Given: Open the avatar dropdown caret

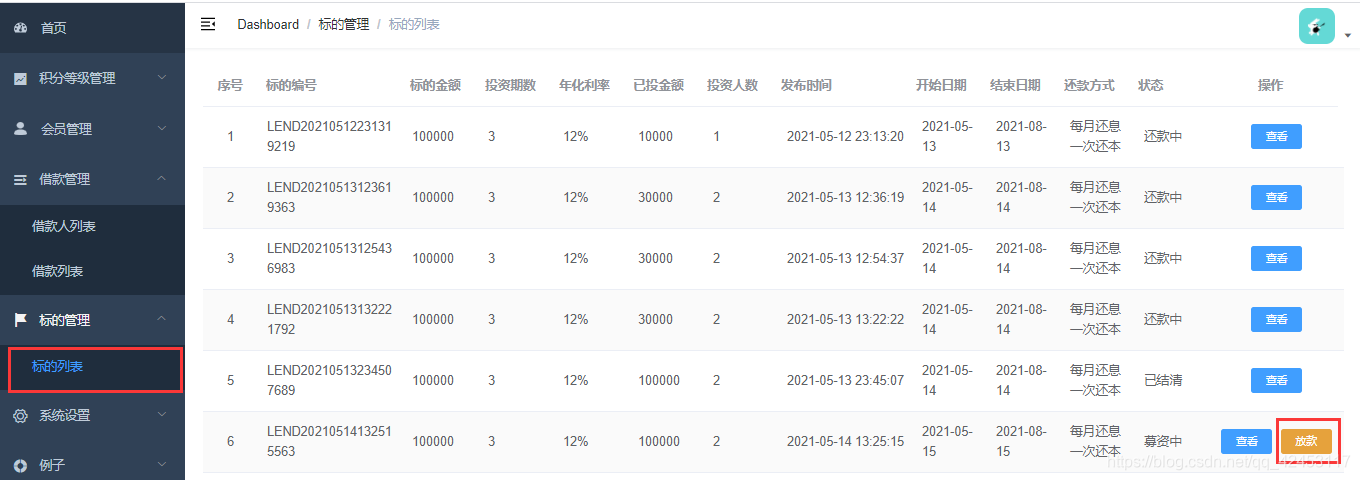Looking at the screenshot, I should 1347,35.
